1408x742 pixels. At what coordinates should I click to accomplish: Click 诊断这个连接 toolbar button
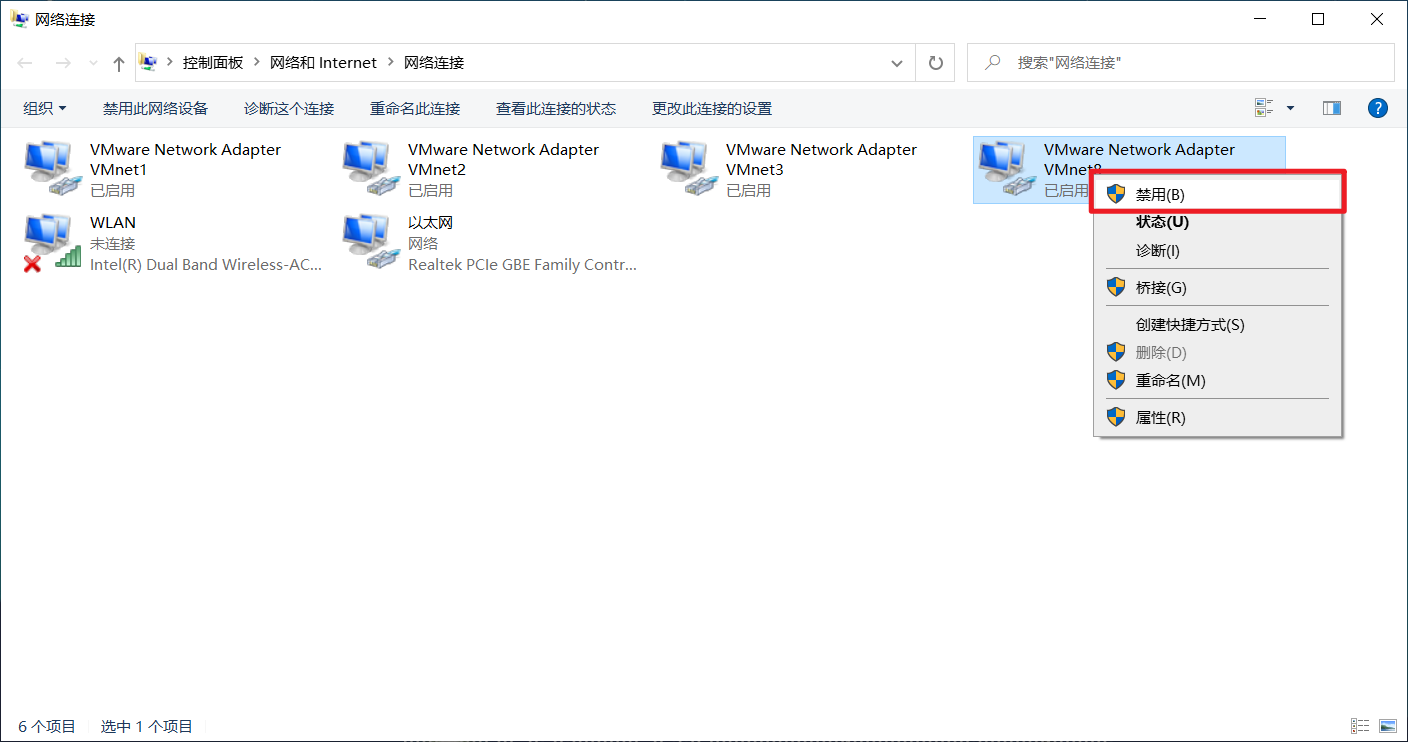[289, 108]
